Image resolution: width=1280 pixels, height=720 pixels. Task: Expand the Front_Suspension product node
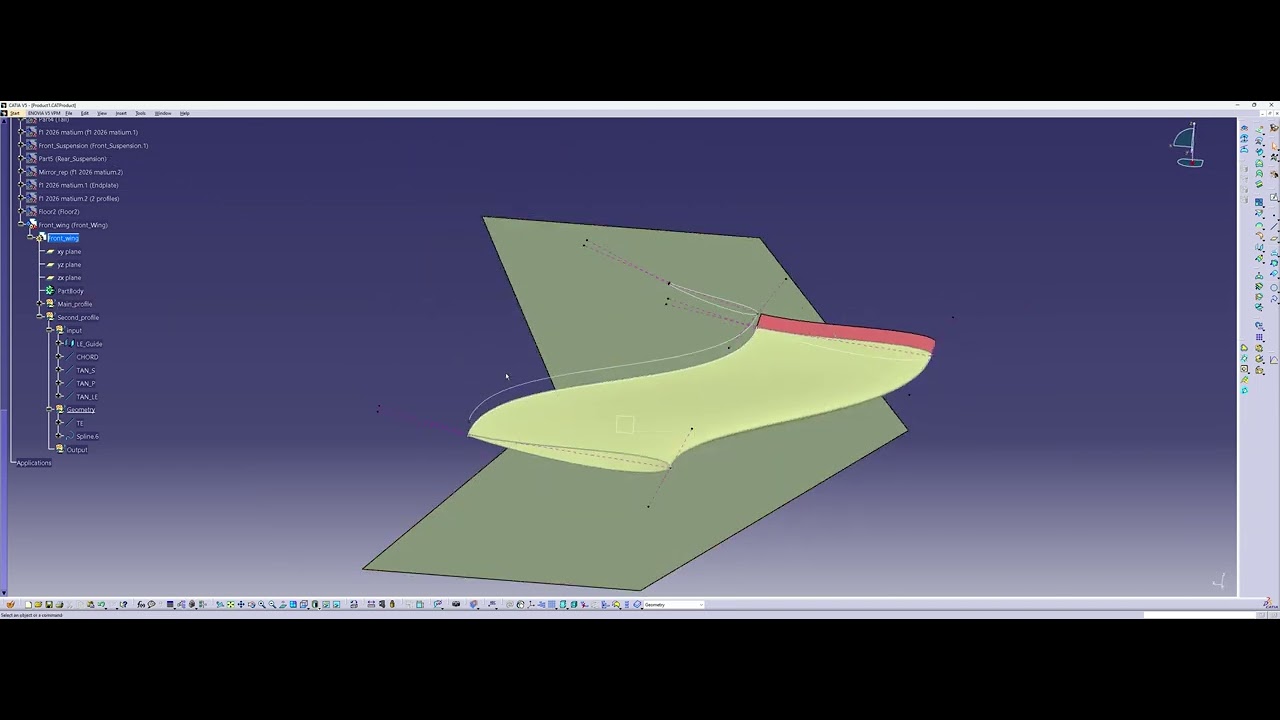pyautogui.click(x=20, y=145)
